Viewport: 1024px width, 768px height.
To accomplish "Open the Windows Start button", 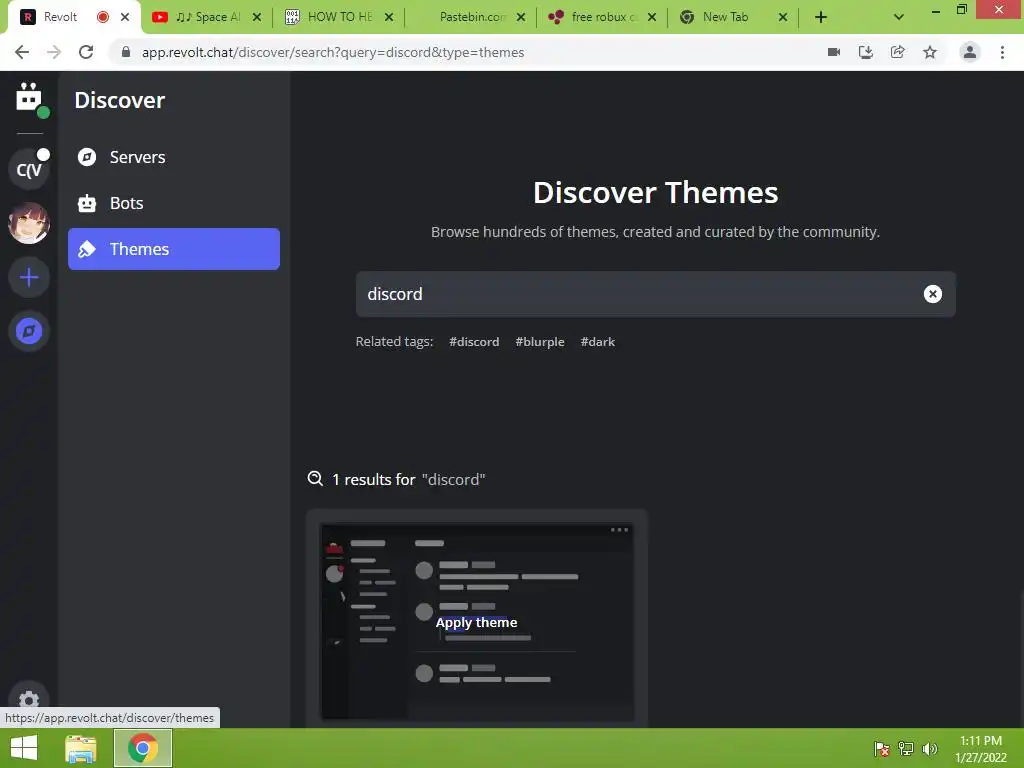I will 24,748.
